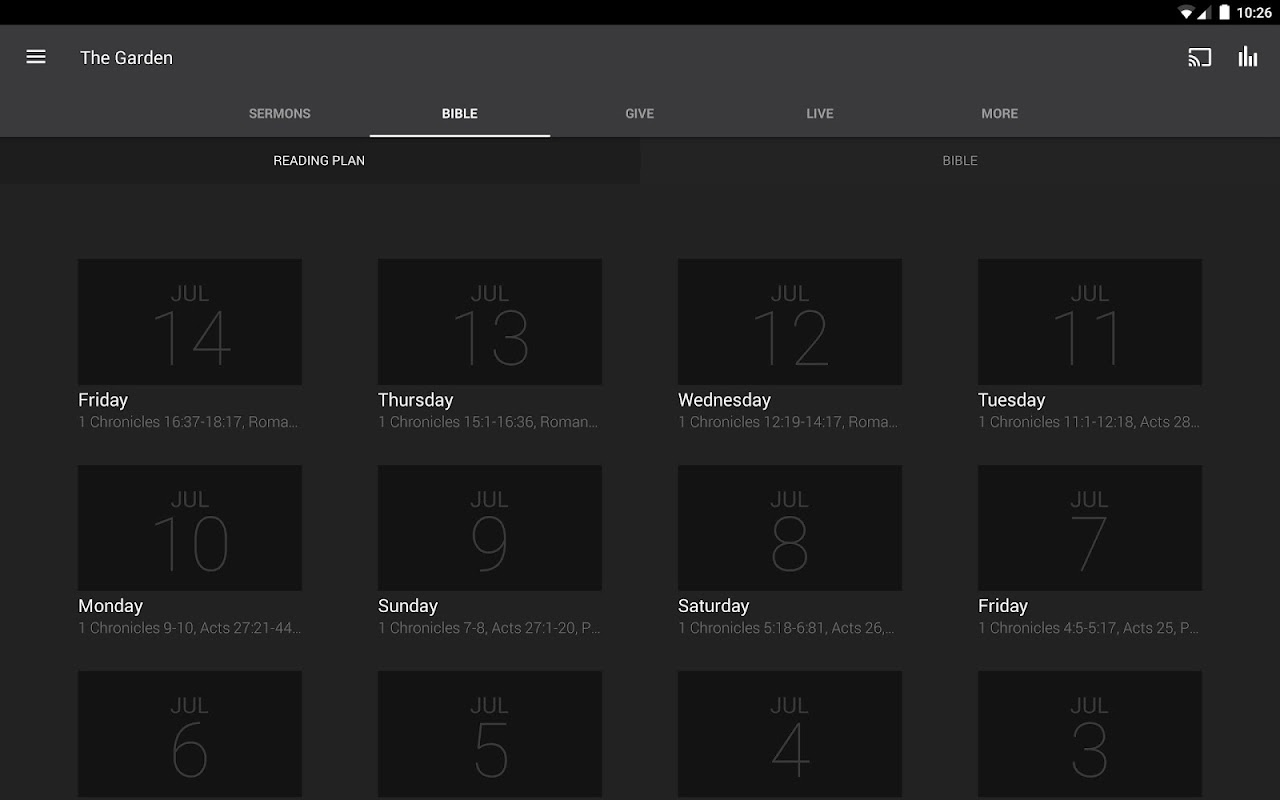This screenshot has height=800, width=1280.
Task: Open the Give tab
Action: pos(640,114)
